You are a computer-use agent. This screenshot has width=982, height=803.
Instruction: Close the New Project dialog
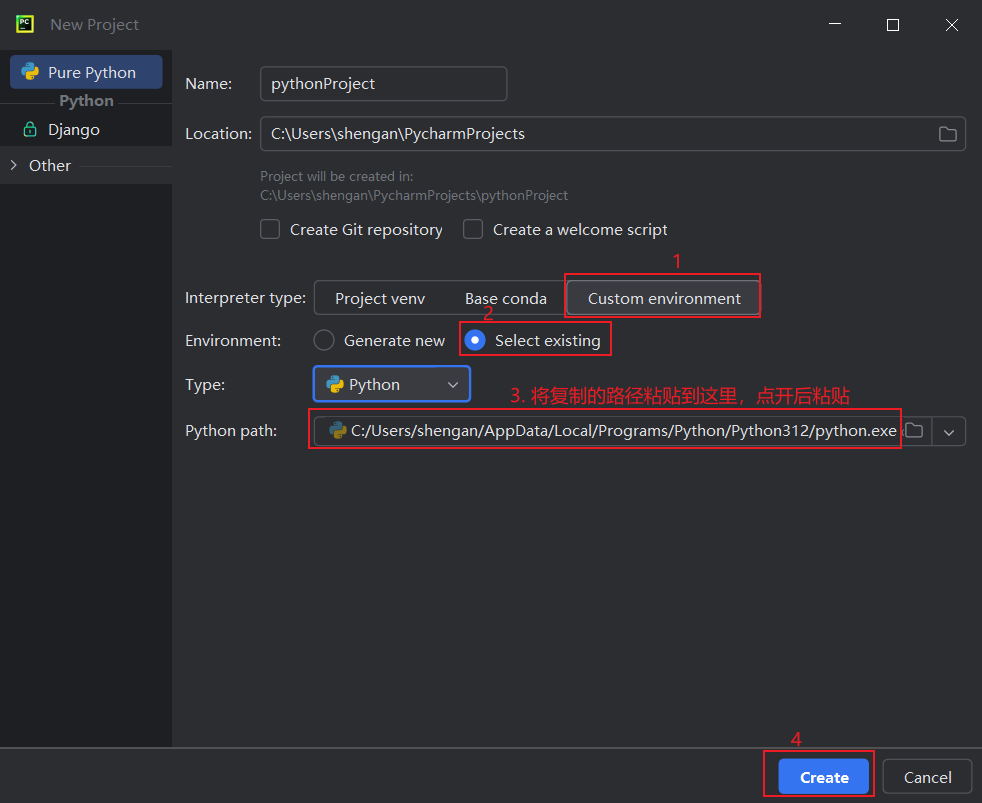(951, 25)
